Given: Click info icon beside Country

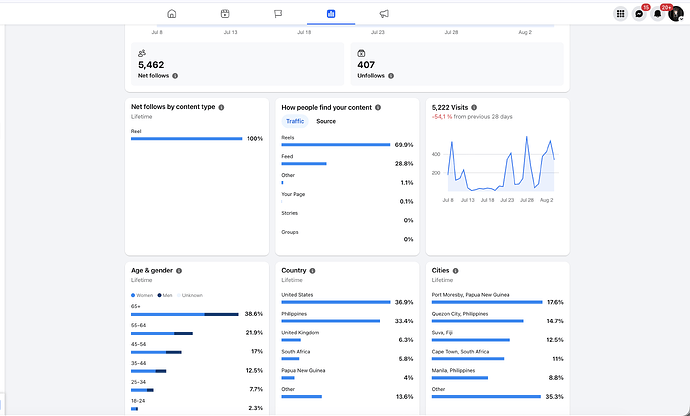Looking at the screenshot, I should pos(312,271).
